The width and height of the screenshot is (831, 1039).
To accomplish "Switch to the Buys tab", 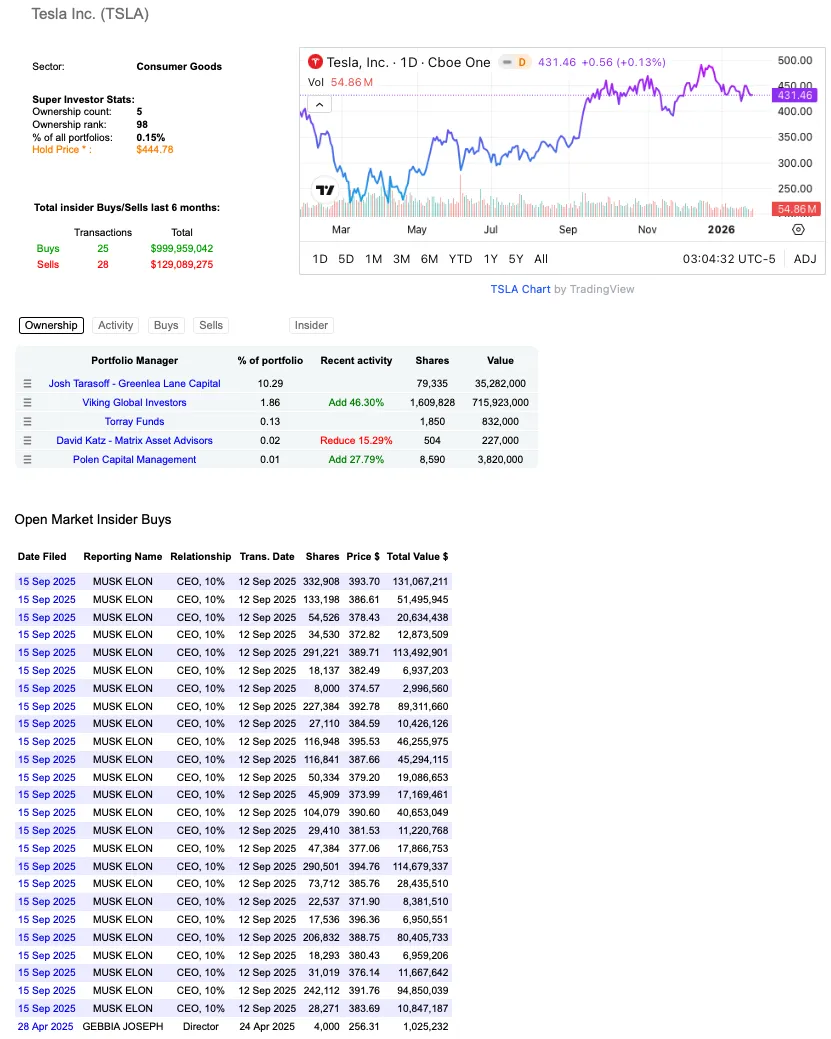I will (x=166, y=325).
